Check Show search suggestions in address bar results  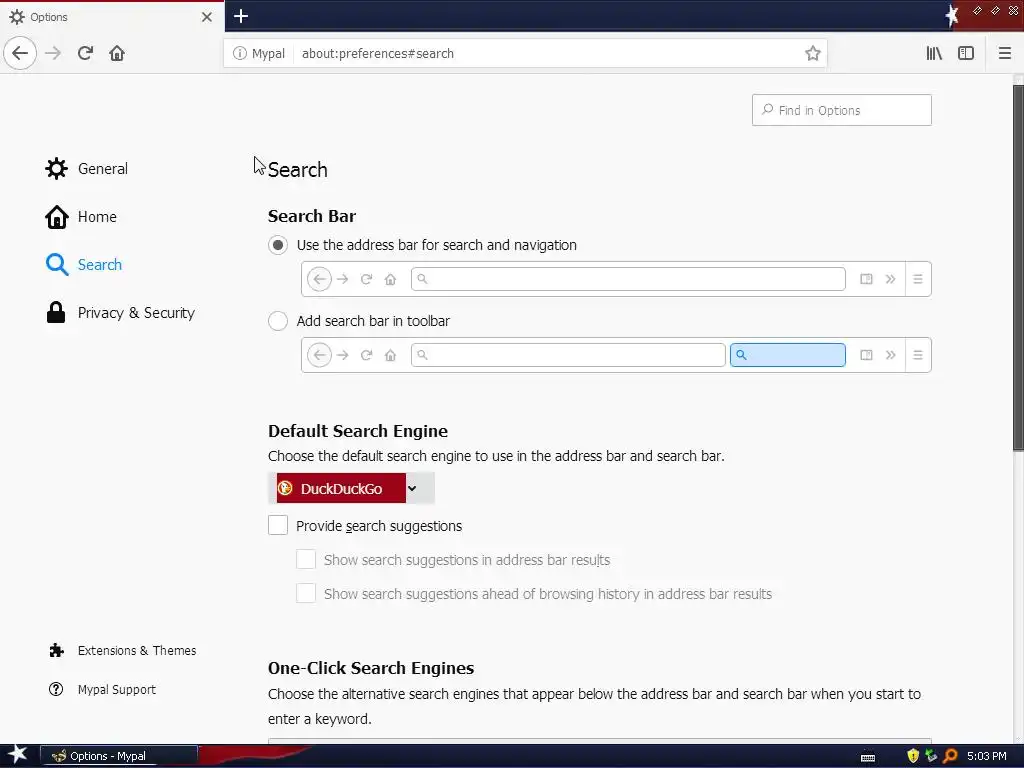(306, 560)
